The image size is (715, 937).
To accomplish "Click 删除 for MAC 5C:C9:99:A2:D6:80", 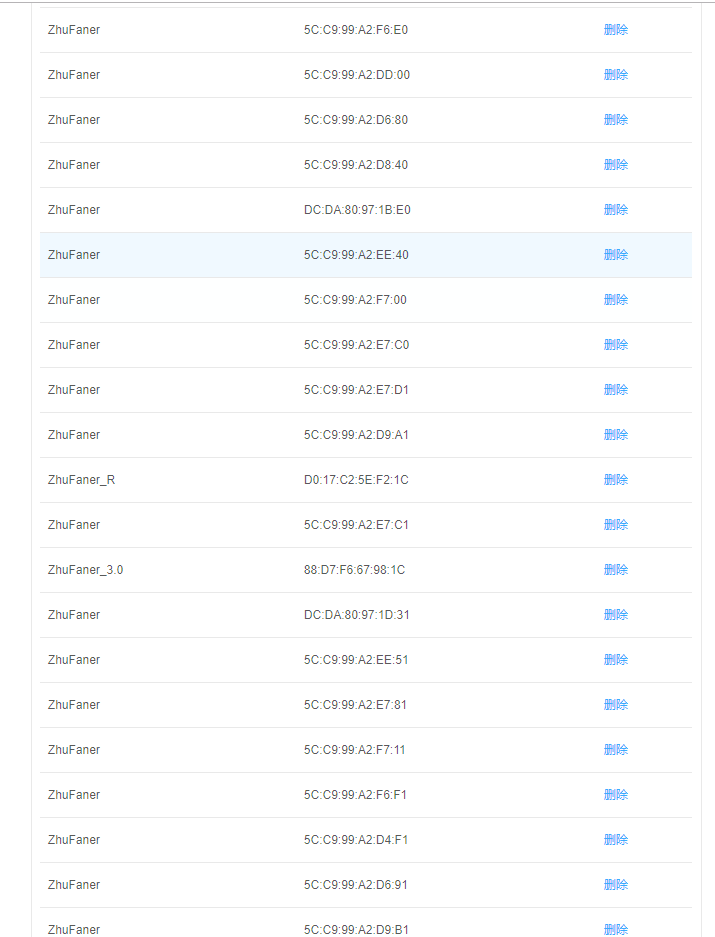I will tap(616, 120).
